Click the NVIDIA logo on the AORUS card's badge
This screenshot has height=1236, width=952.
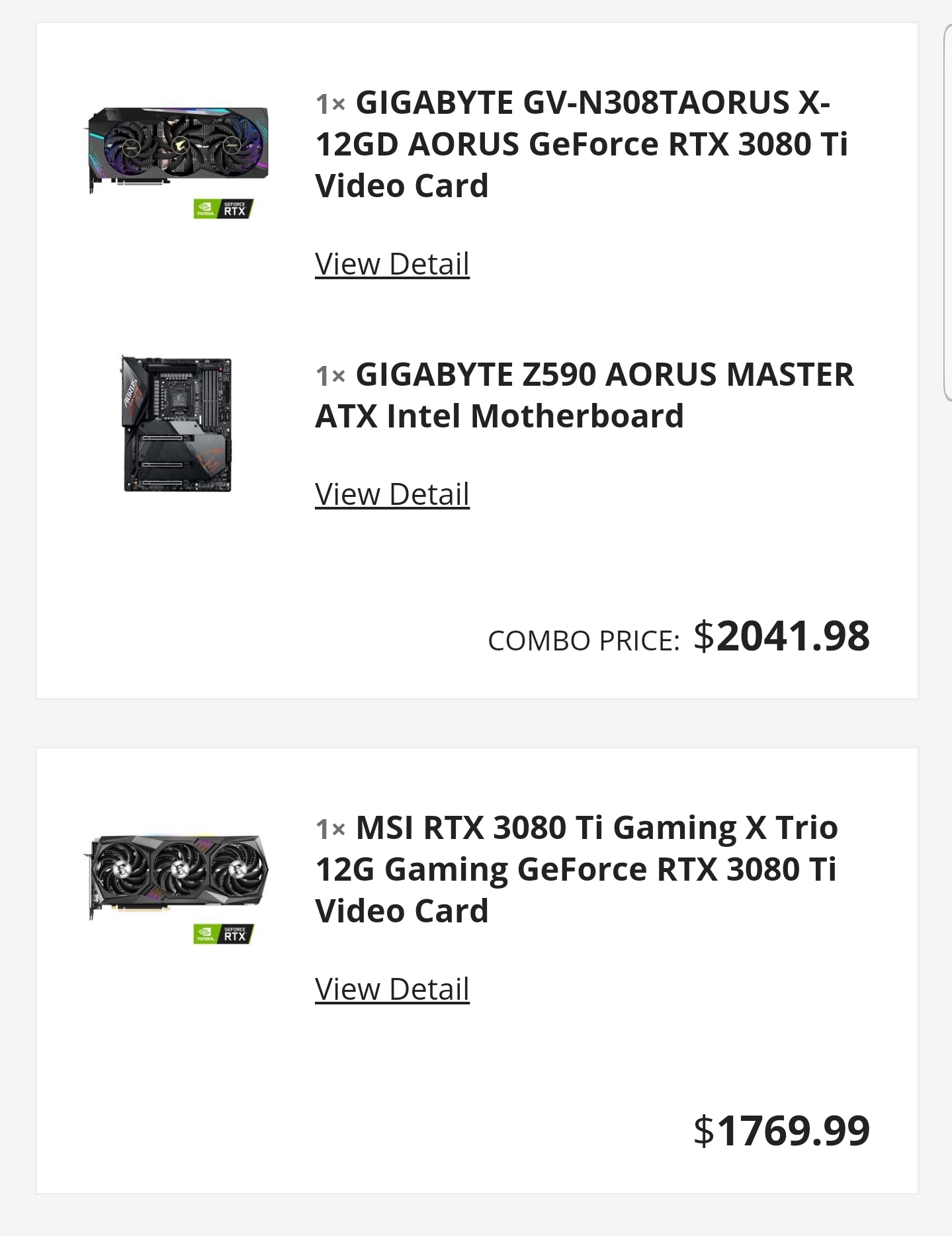[205, 210]
